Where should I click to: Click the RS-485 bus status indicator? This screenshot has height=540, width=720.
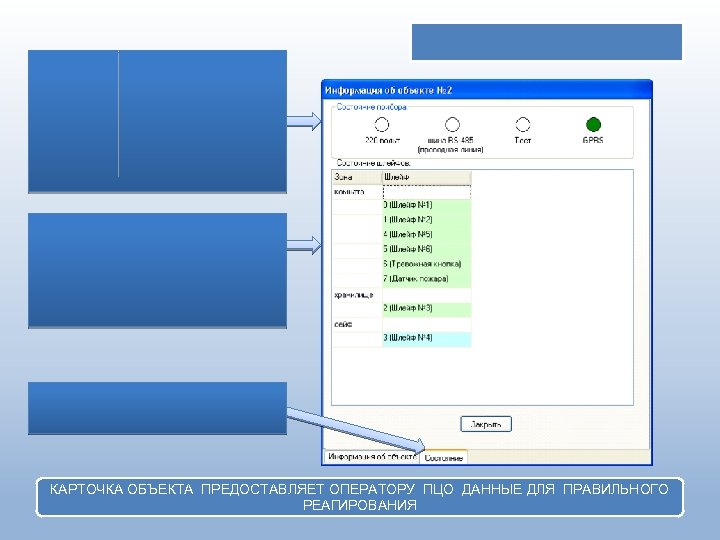[452, 124]
